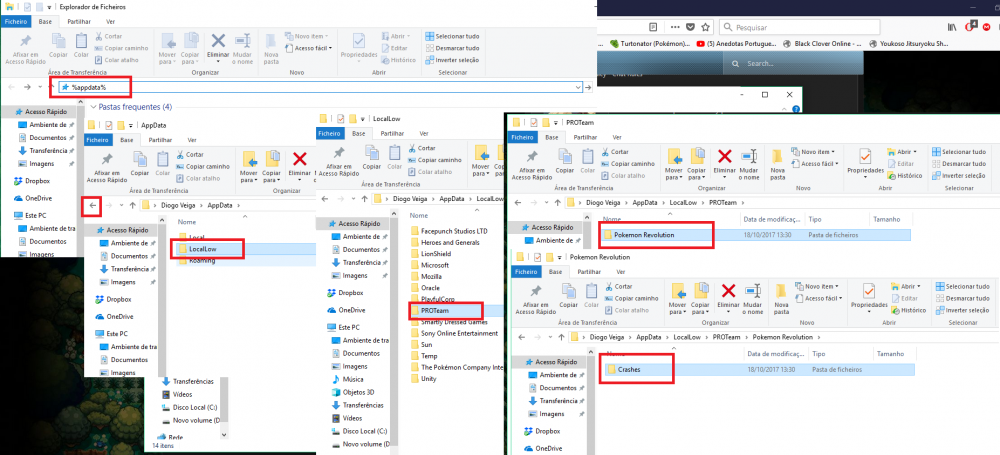The image size is (1000, 455).
Task: Click AppData breadcrumb in PROTeam window address bar
Action: (x=646, y=202)
